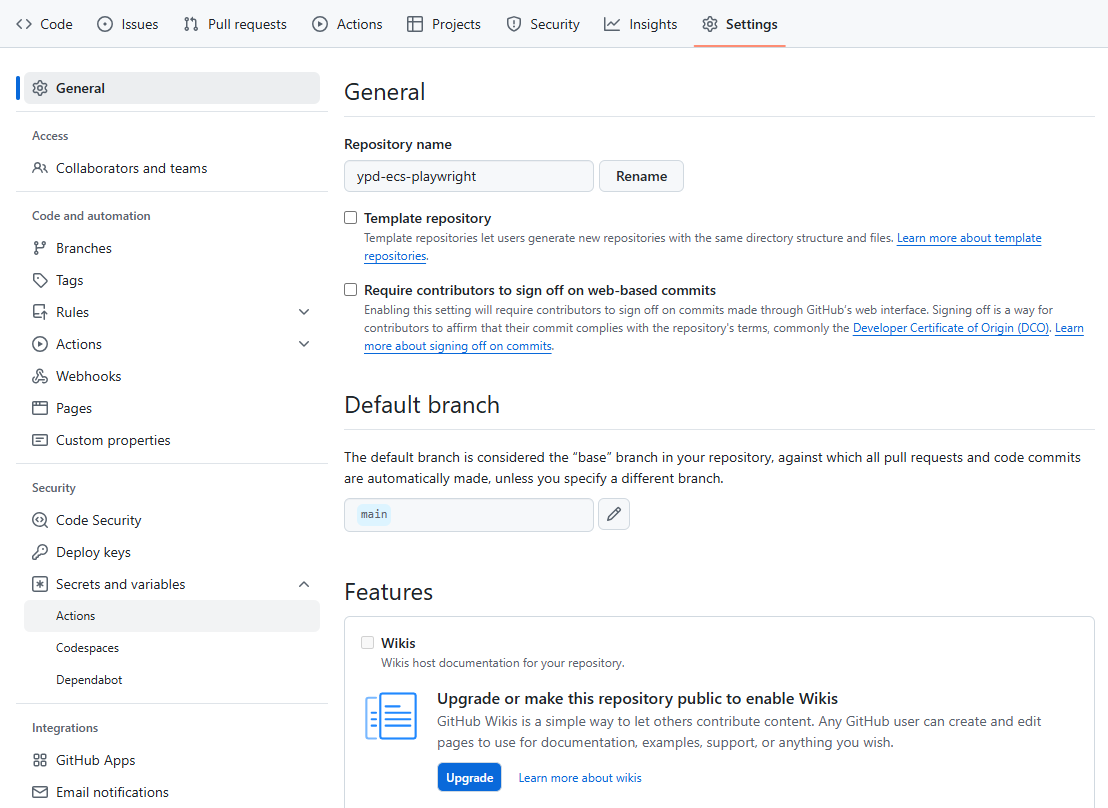
Task: Click the Code Security scan icon
Action: point(40,520)
